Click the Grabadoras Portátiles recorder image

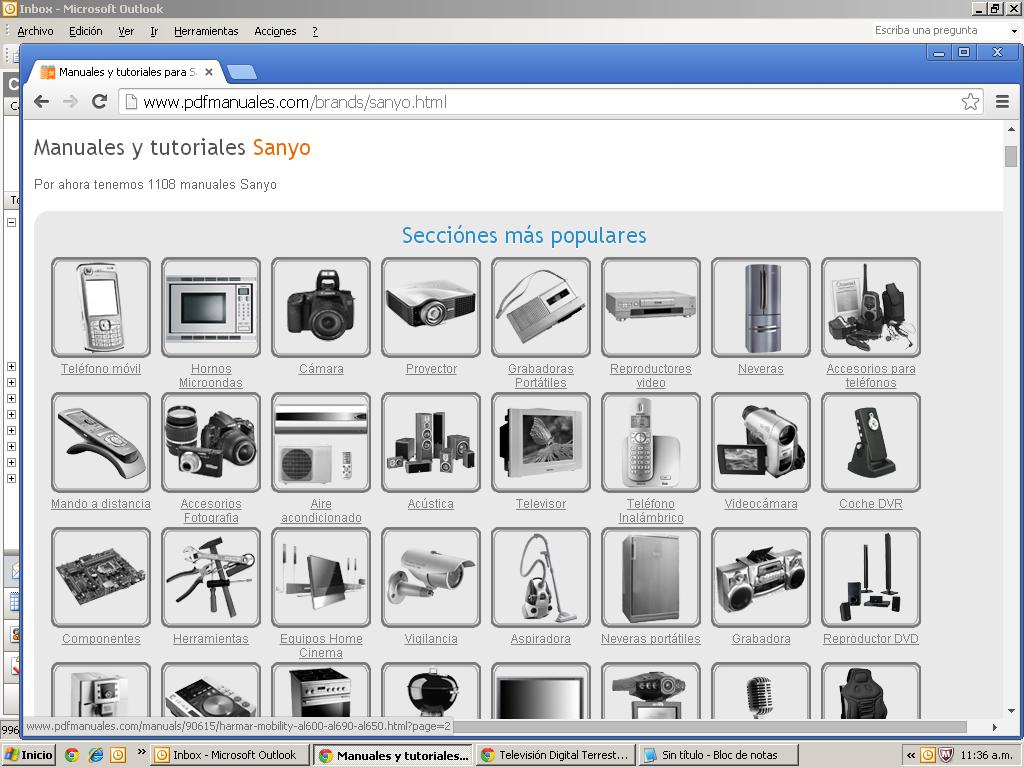click(541, 307)
